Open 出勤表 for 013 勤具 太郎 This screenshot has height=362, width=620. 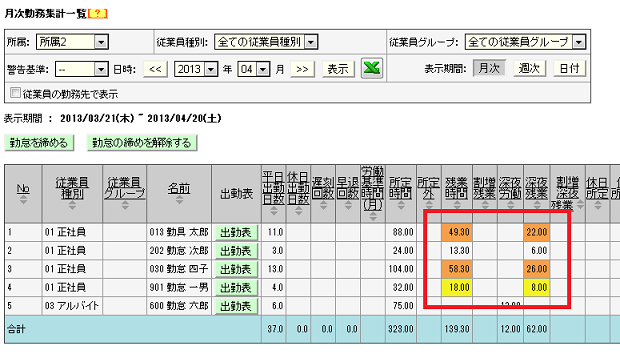pyautogui.click(x=236, y=232)
